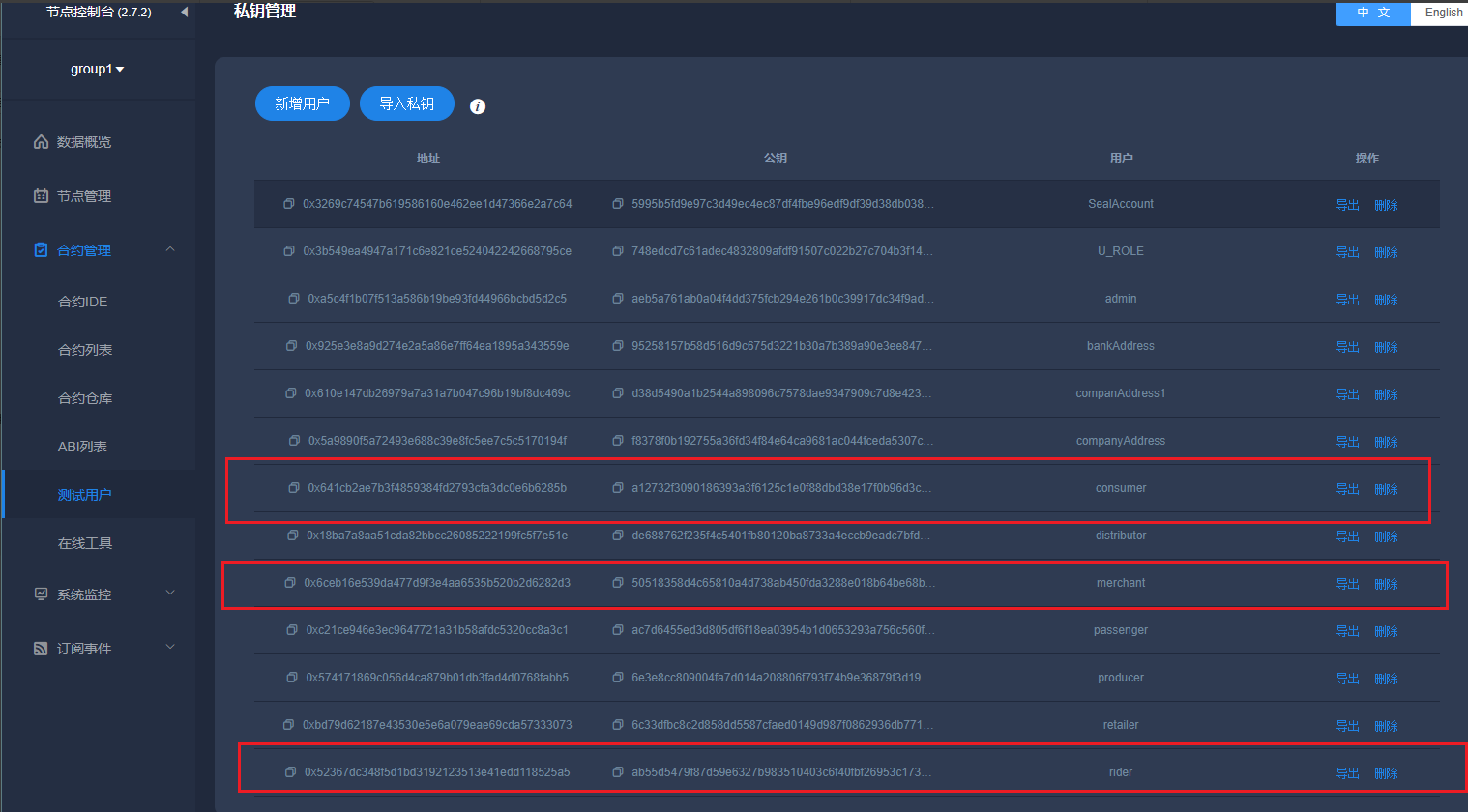Copy address of bankAddress row
1468x812 pixels.
291,346
